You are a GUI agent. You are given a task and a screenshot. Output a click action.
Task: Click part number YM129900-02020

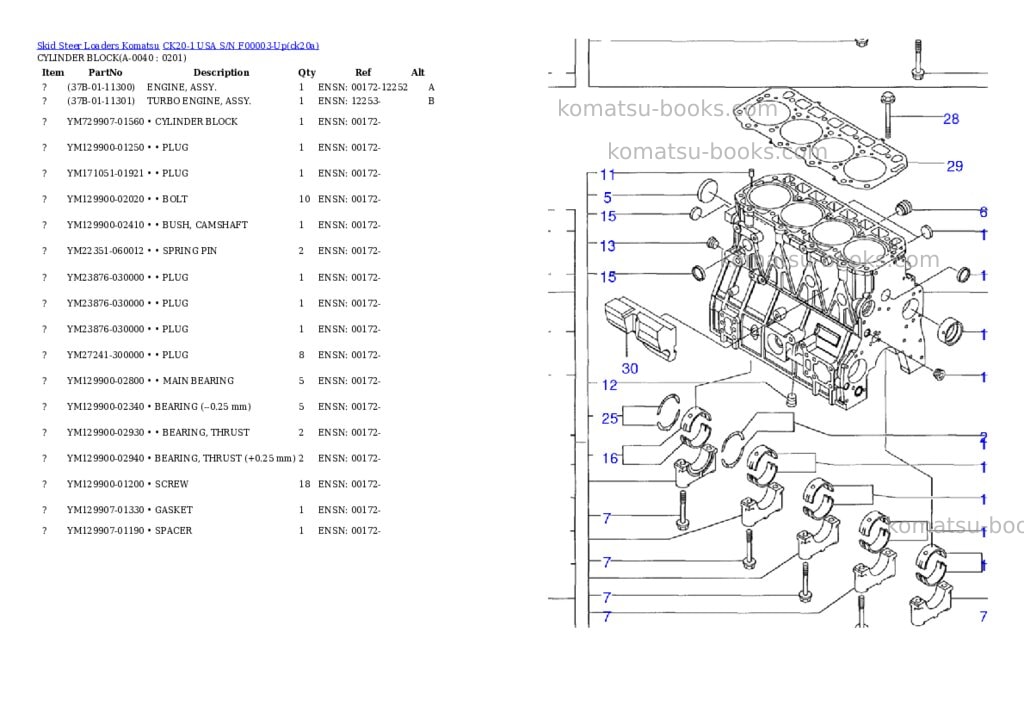(105, 199)
